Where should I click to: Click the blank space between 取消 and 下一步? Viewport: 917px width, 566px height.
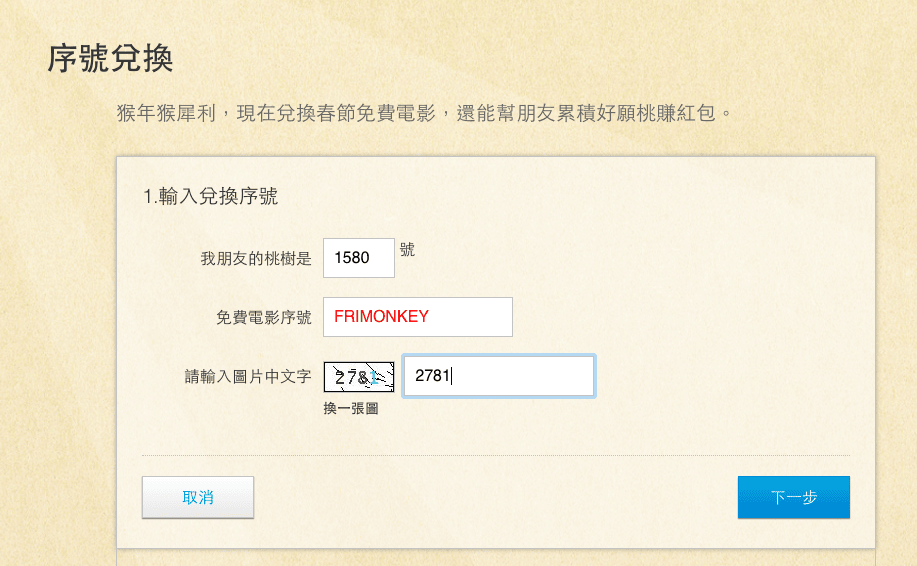(x=496, y=497)
